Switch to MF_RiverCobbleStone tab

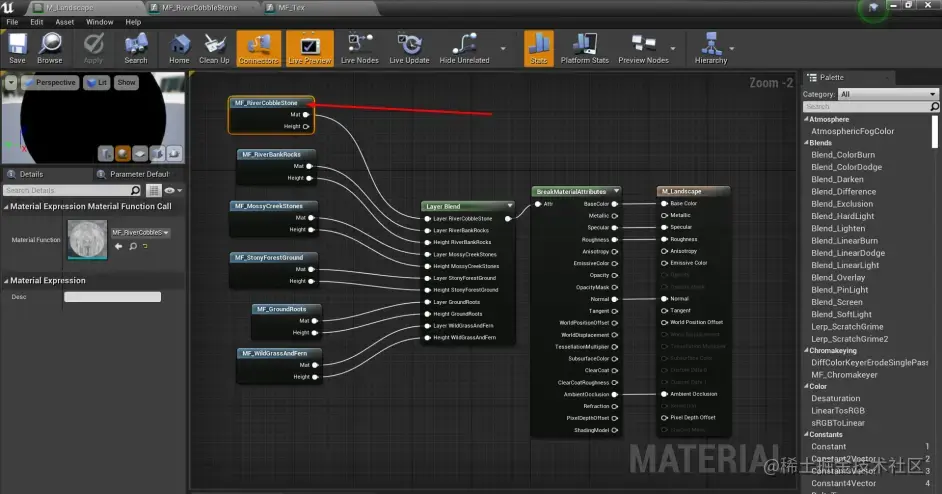199,8
